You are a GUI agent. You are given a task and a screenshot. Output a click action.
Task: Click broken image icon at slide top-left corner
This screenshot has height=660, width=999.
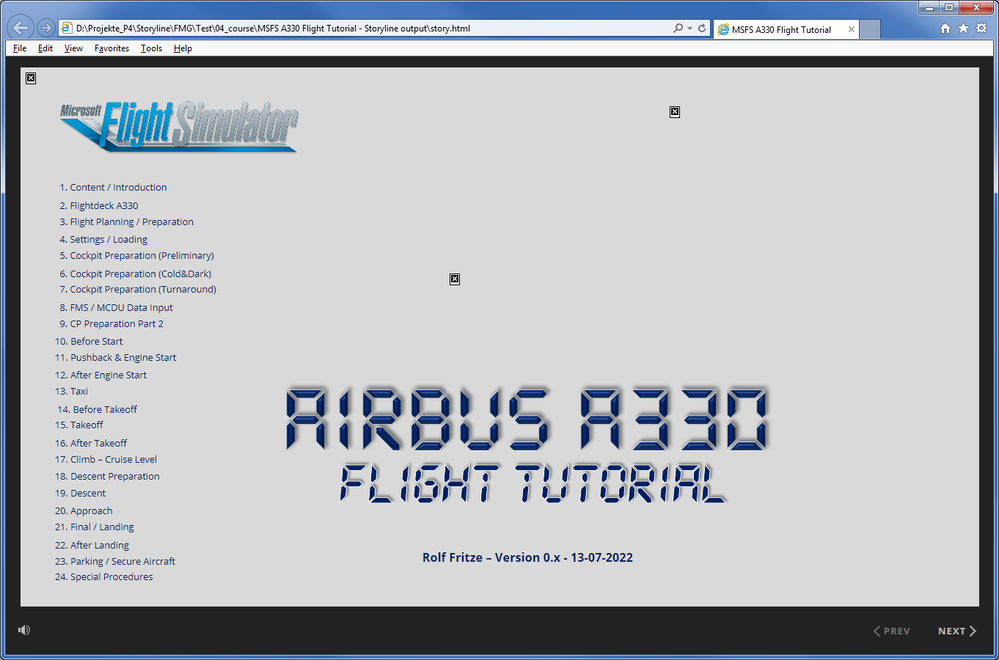[x=31, y=78]
